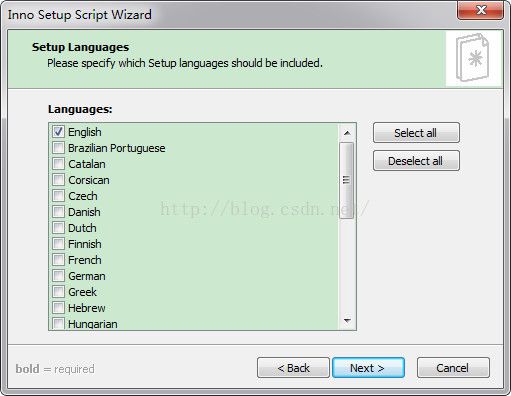
Task: Check the Brazilian Portuguese checkbox
Action: (58, 148)
